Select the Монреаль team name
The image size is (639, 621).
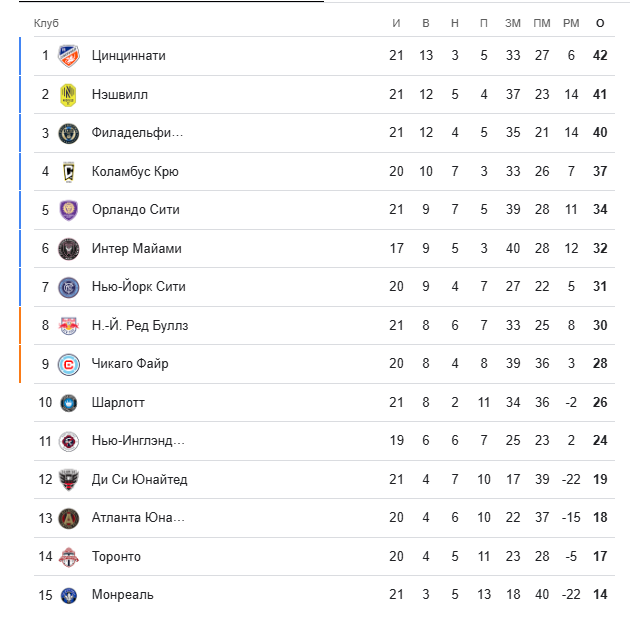point(123,595)
